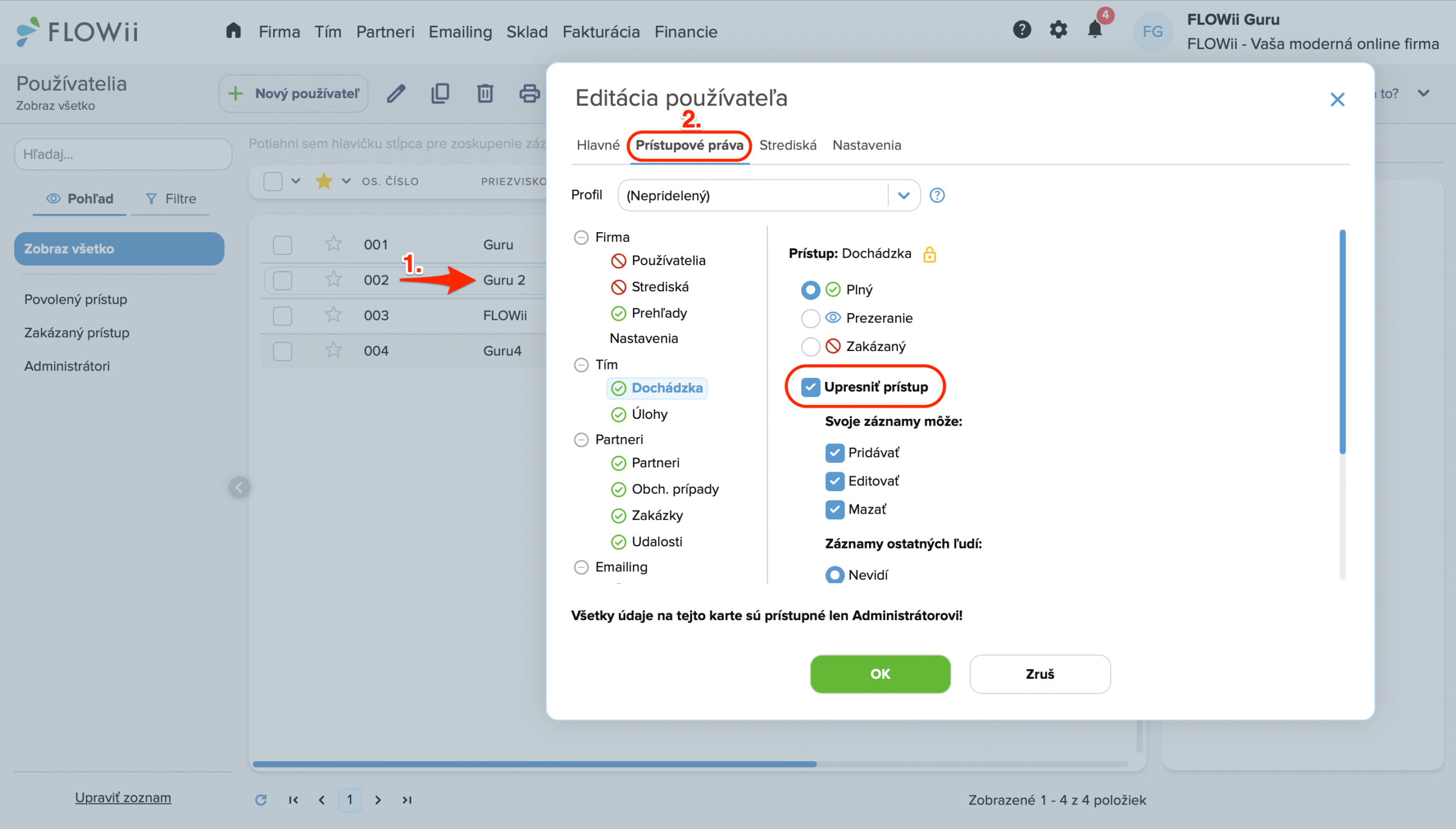Uncheck the Mazať checkbox

834,509
